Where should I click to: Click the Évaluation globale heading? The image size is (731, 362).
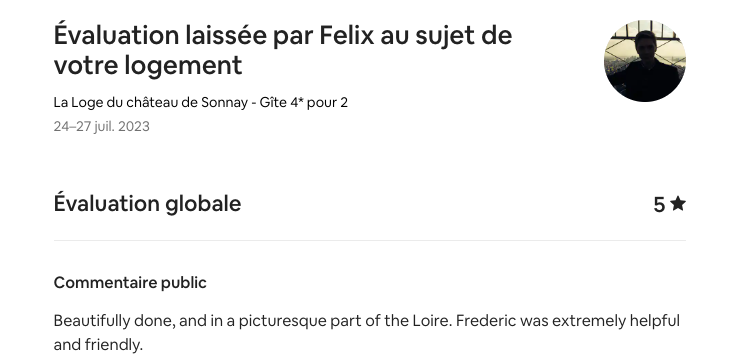(147, 204)
